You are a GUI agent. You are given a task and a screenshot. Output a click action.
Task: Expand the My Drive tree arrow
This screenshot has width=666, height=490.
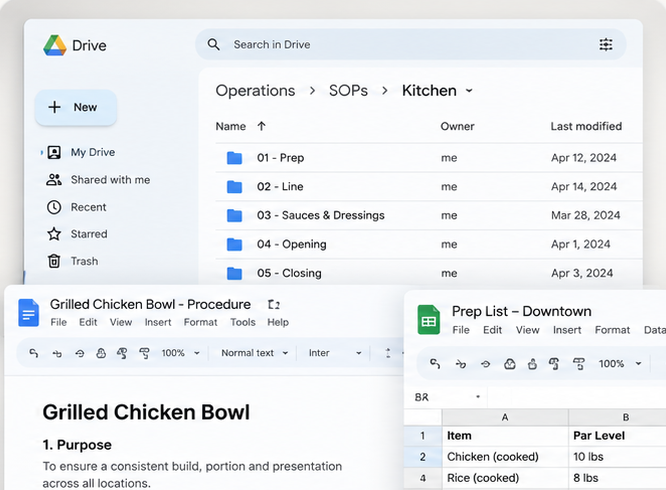click(x=42, y=152)
